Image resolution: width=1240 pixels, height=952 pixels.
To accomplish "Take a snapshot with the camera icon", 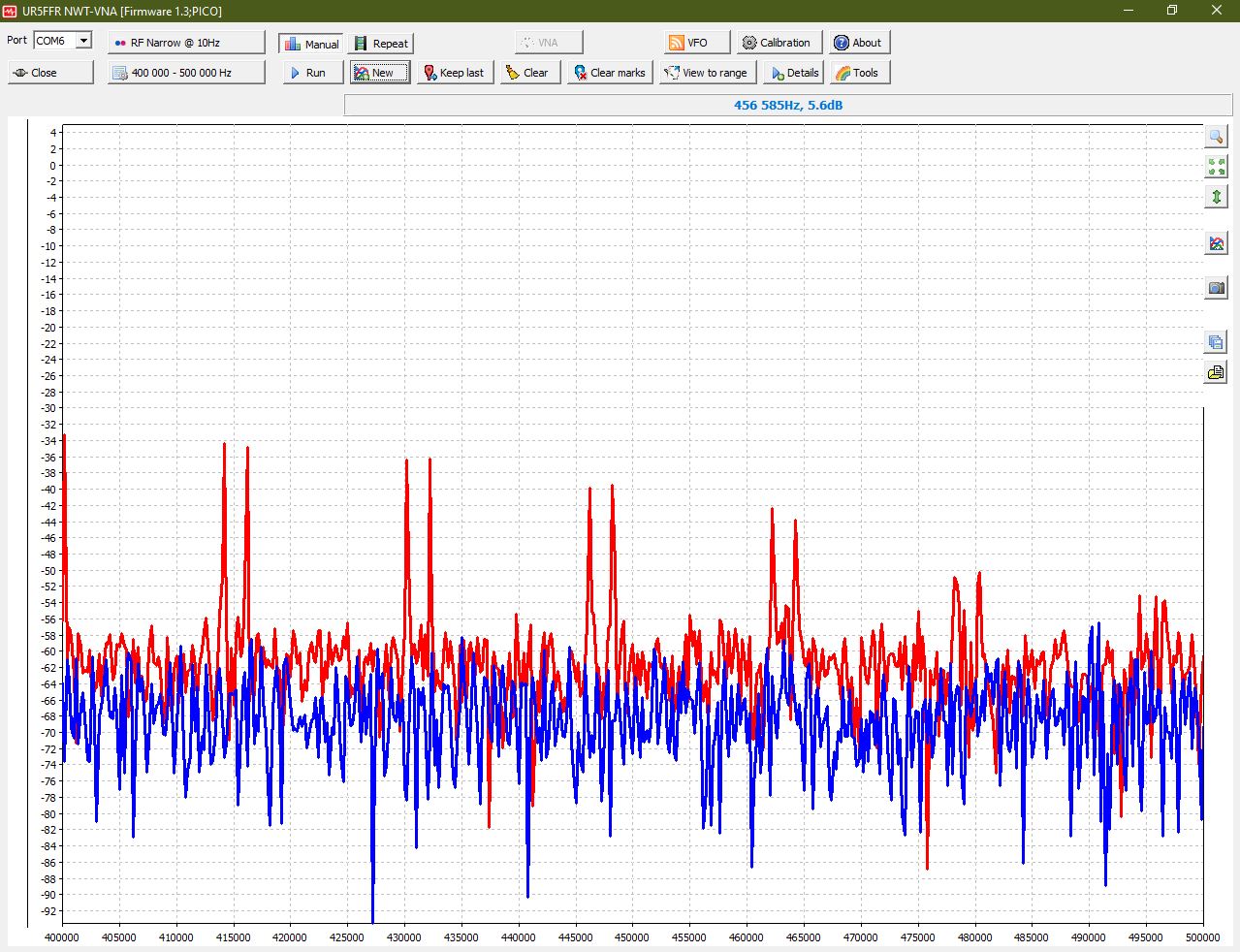I will (x=1216, y=288).
